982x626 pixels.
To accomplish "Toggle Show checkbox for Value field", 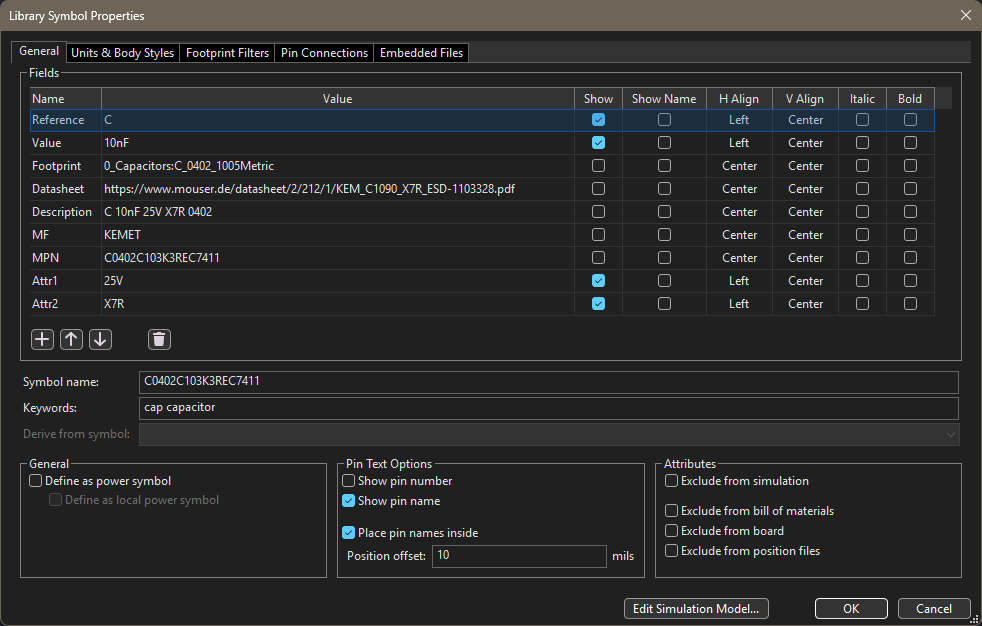I will 598,143.
